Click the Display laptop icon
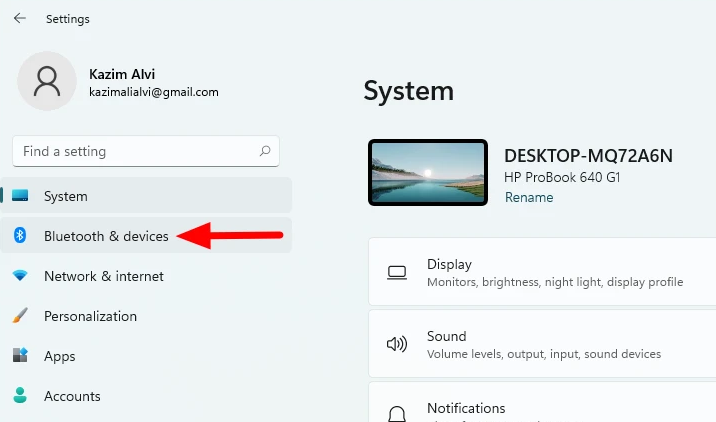This screenshot has height=422, width=716. tap(397, 273)
